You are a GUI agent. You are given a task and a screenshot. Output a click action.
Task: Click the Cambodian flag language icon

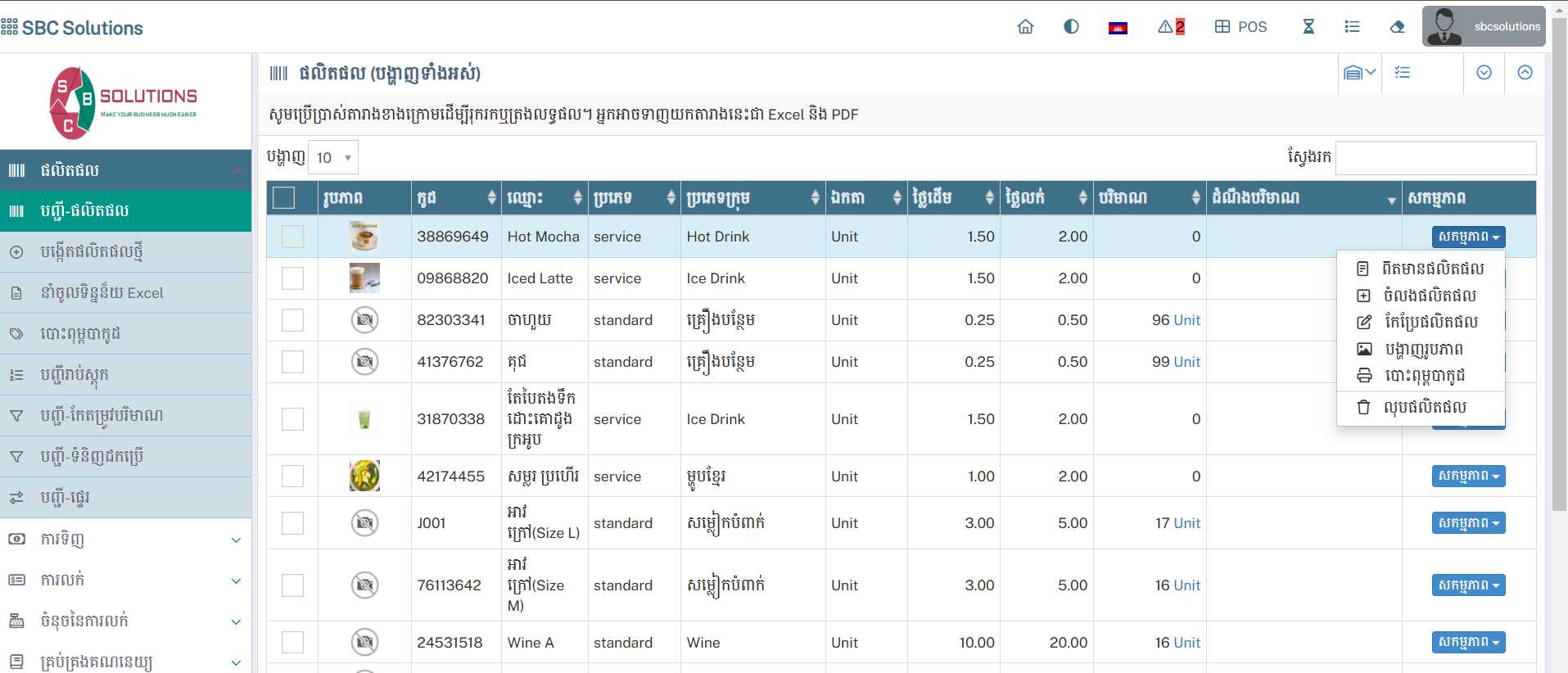pyautogui.click(x=1118, y=28)
